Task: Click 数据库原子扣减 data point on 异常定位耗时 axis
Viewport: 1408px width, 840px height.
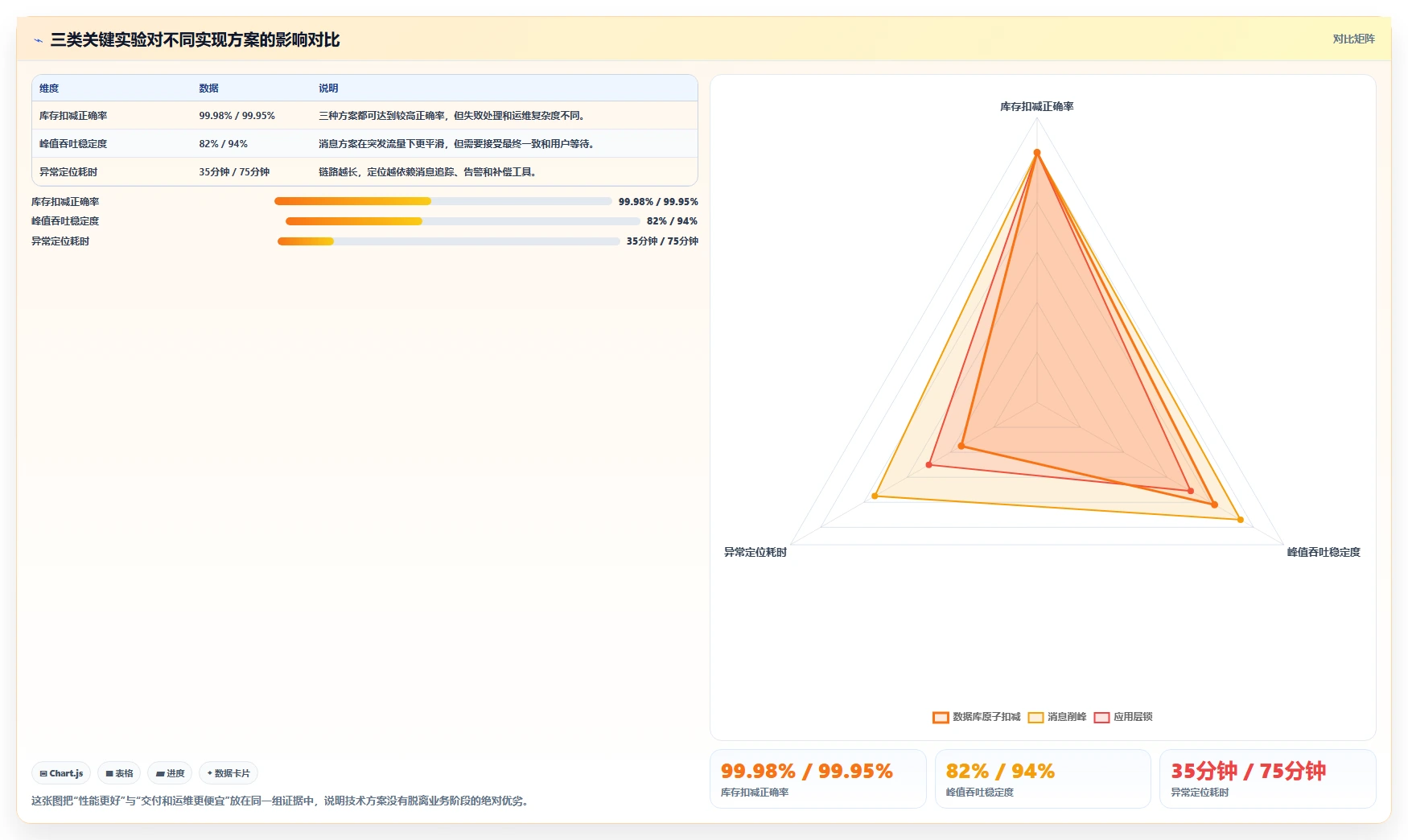Action: [x=962, y=446]
